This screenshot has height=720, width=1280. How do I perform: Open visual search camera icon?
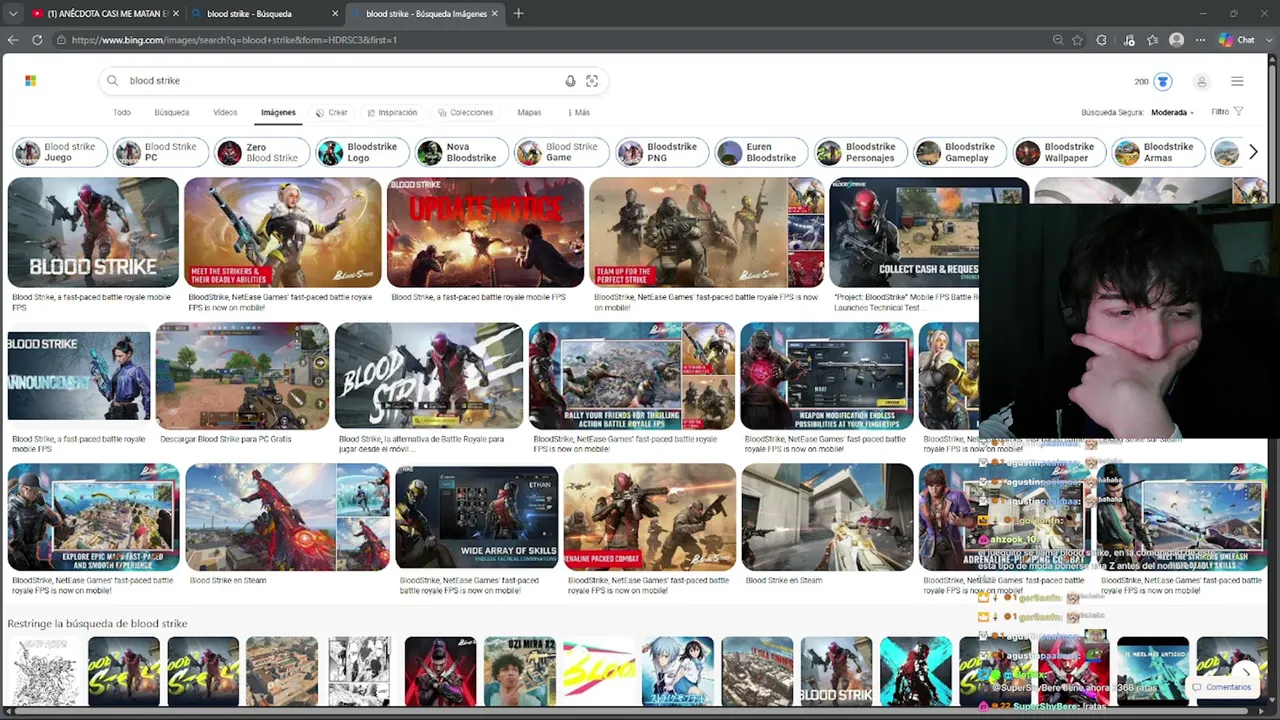click(592, 81)
